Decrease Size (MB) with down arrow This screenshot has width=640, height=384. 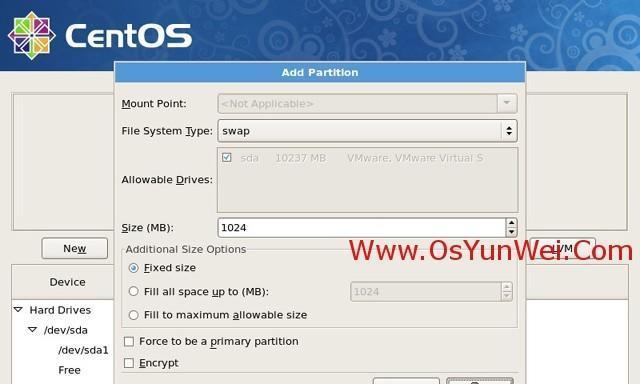[511, 232]
